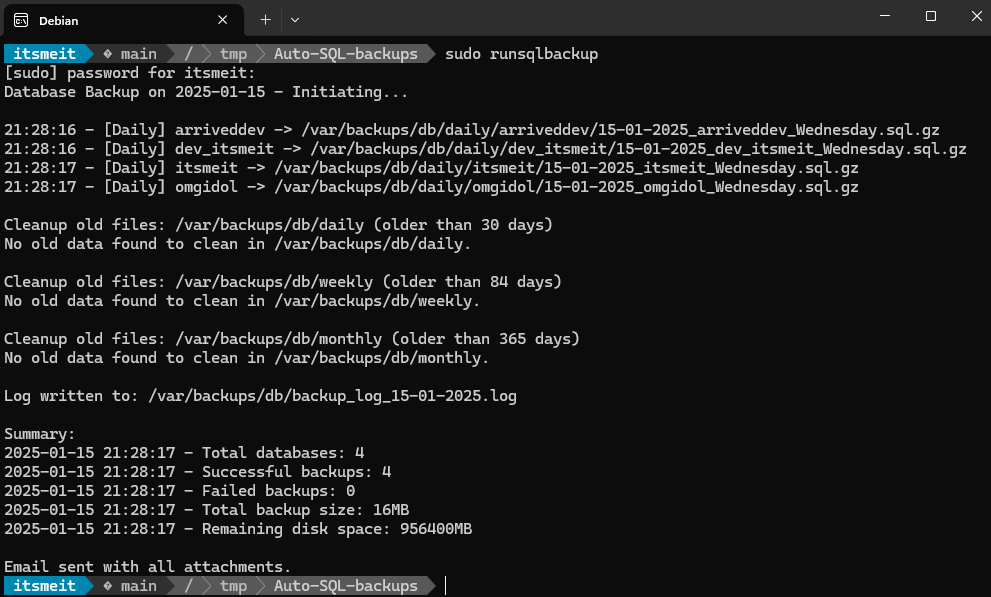
Task: Select the diamond git branch icon beside main
Action: pos(109,53)
